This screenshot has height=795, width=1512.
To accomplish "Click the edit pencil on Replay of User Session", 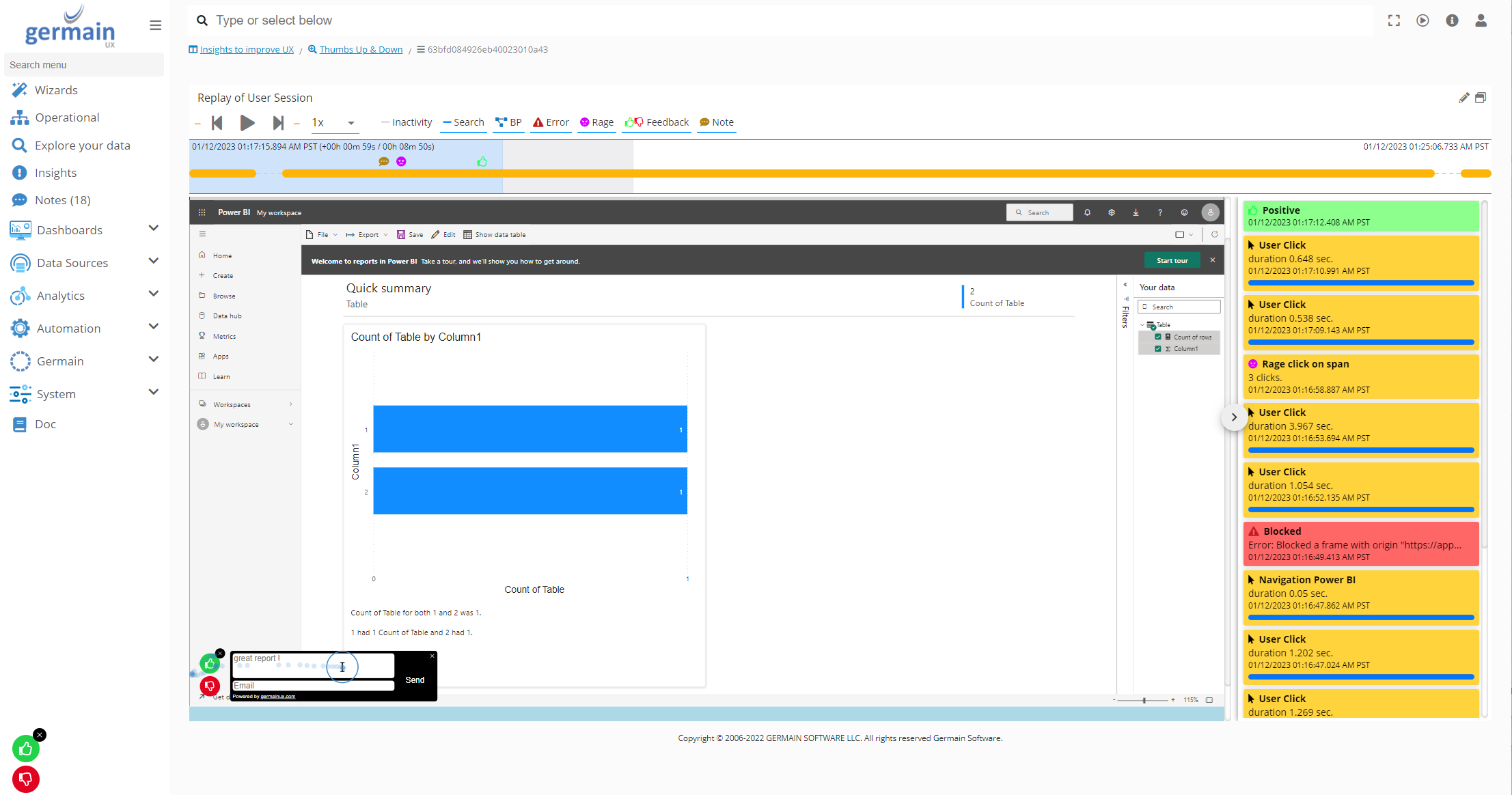I will tap(1463, 98).
